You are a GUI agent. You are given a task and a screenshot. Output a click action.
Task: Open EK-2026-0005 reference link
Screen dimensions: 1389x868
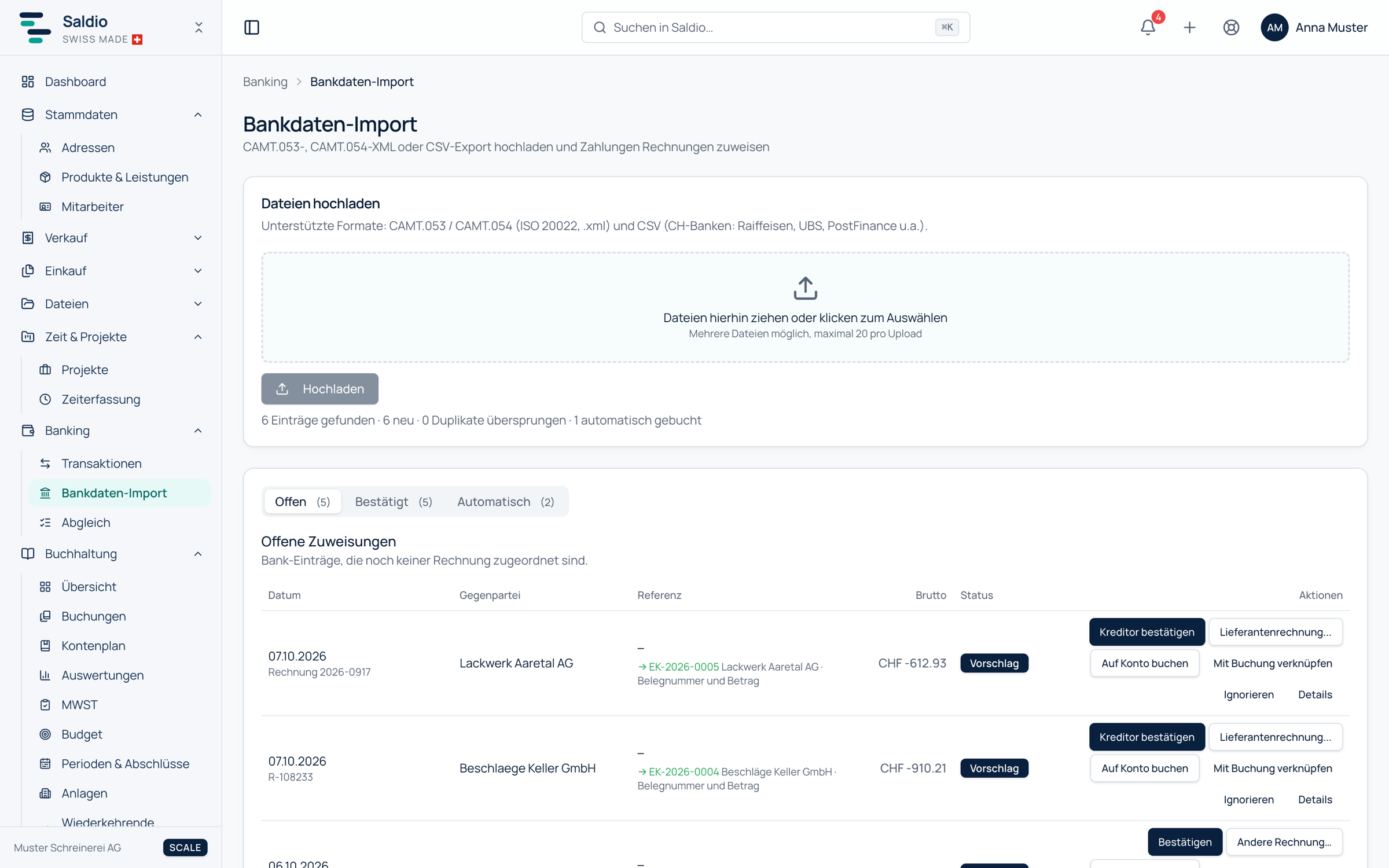point(678,667)
